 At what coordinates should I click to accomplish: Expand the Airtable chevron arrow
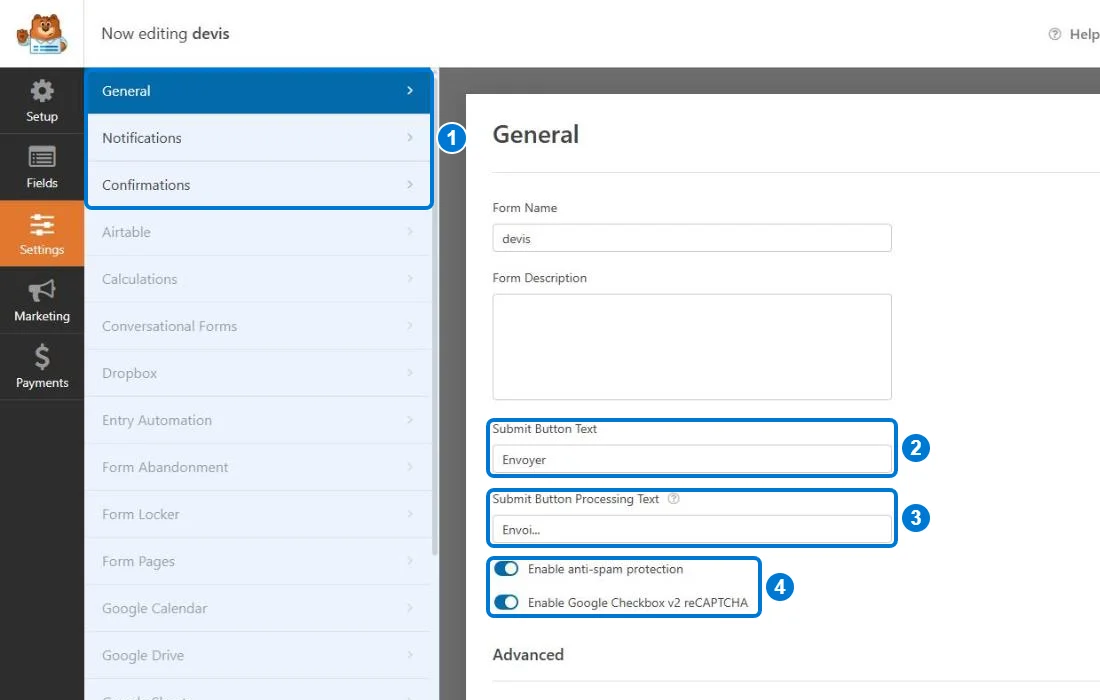tap(410, 231)
